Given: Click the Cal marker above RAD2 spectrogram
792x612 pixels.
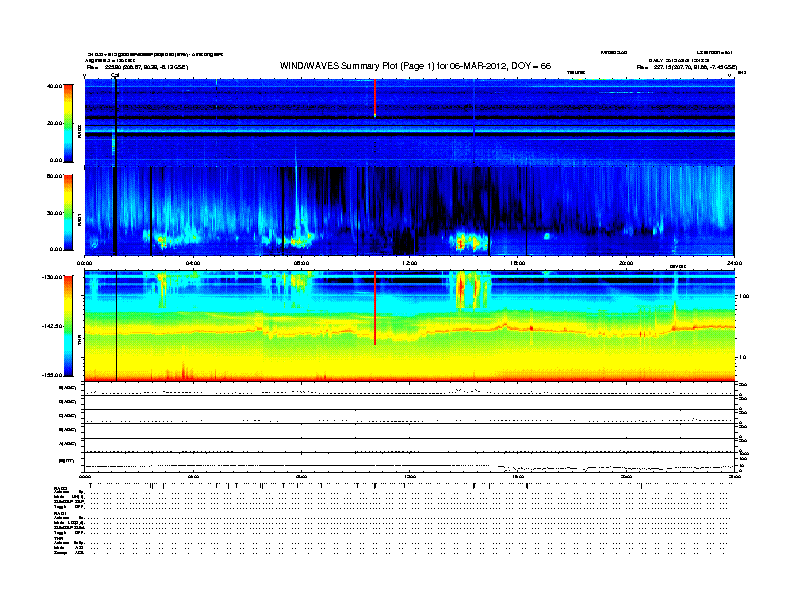Looking at the screenshot, I should pos(115,75).
